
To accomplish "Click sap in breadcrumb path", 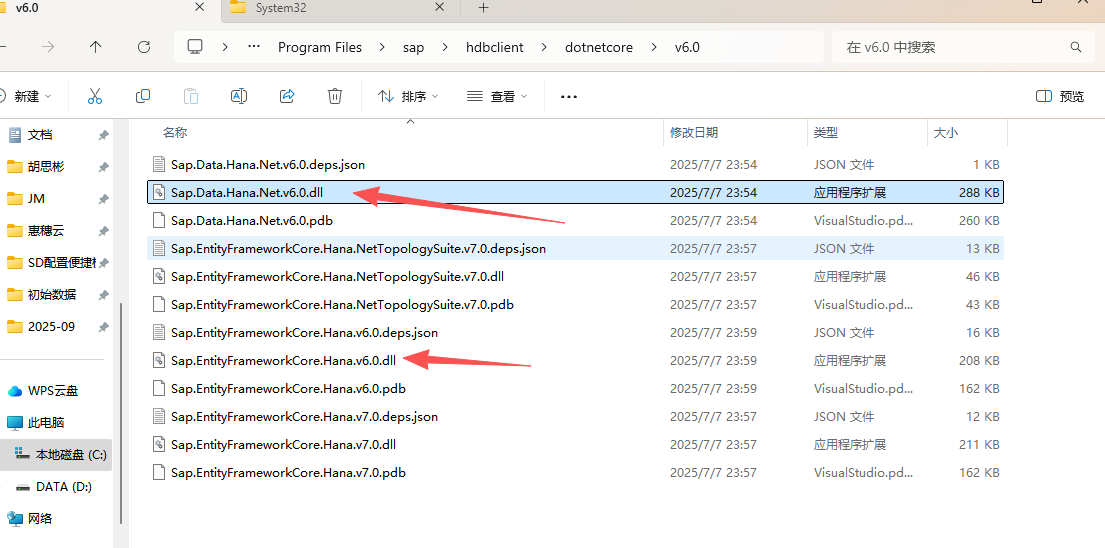I will click(414, 47).
